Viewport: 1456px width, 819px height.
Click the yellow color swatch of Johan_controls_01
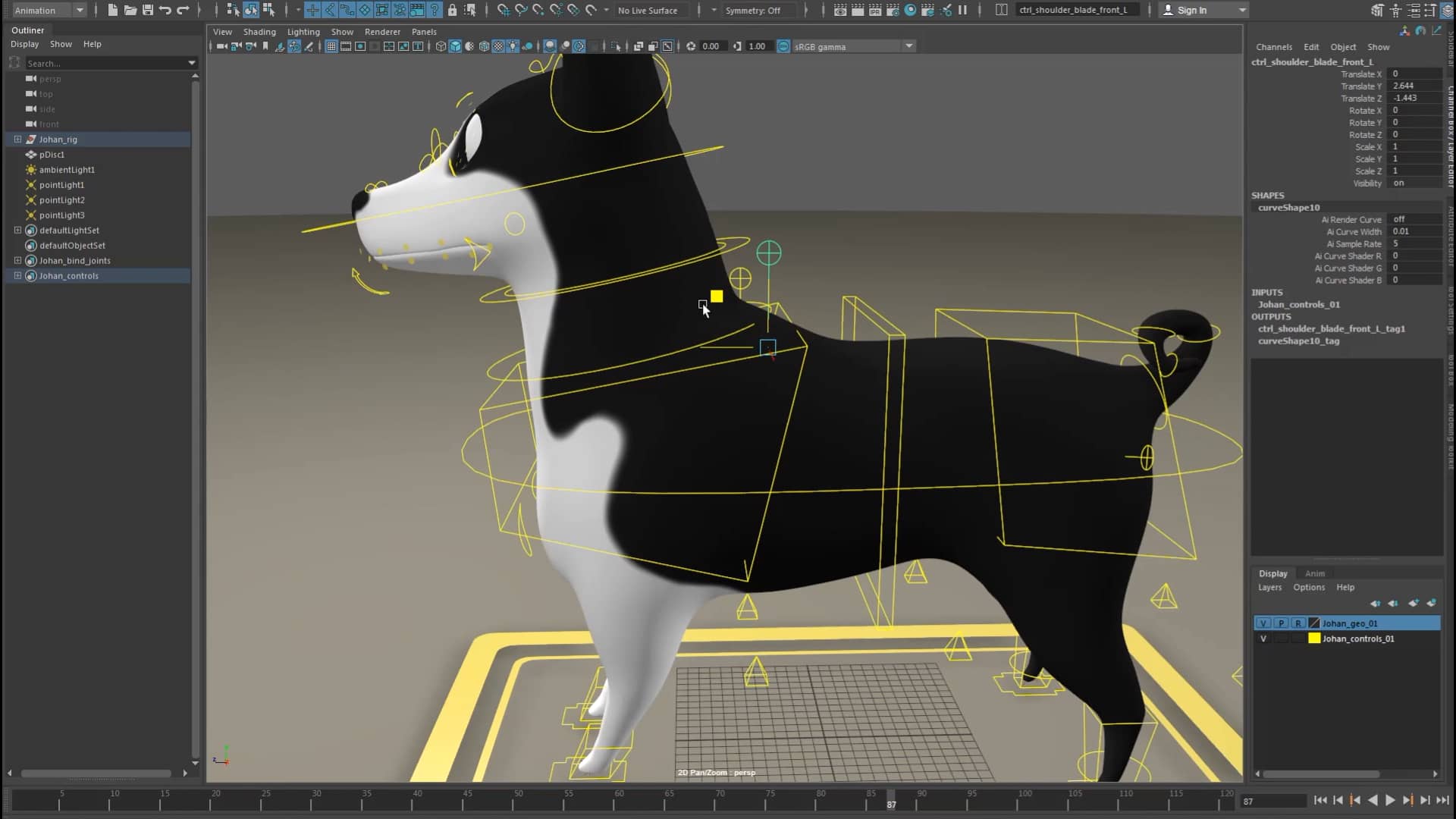[1315, 639]
